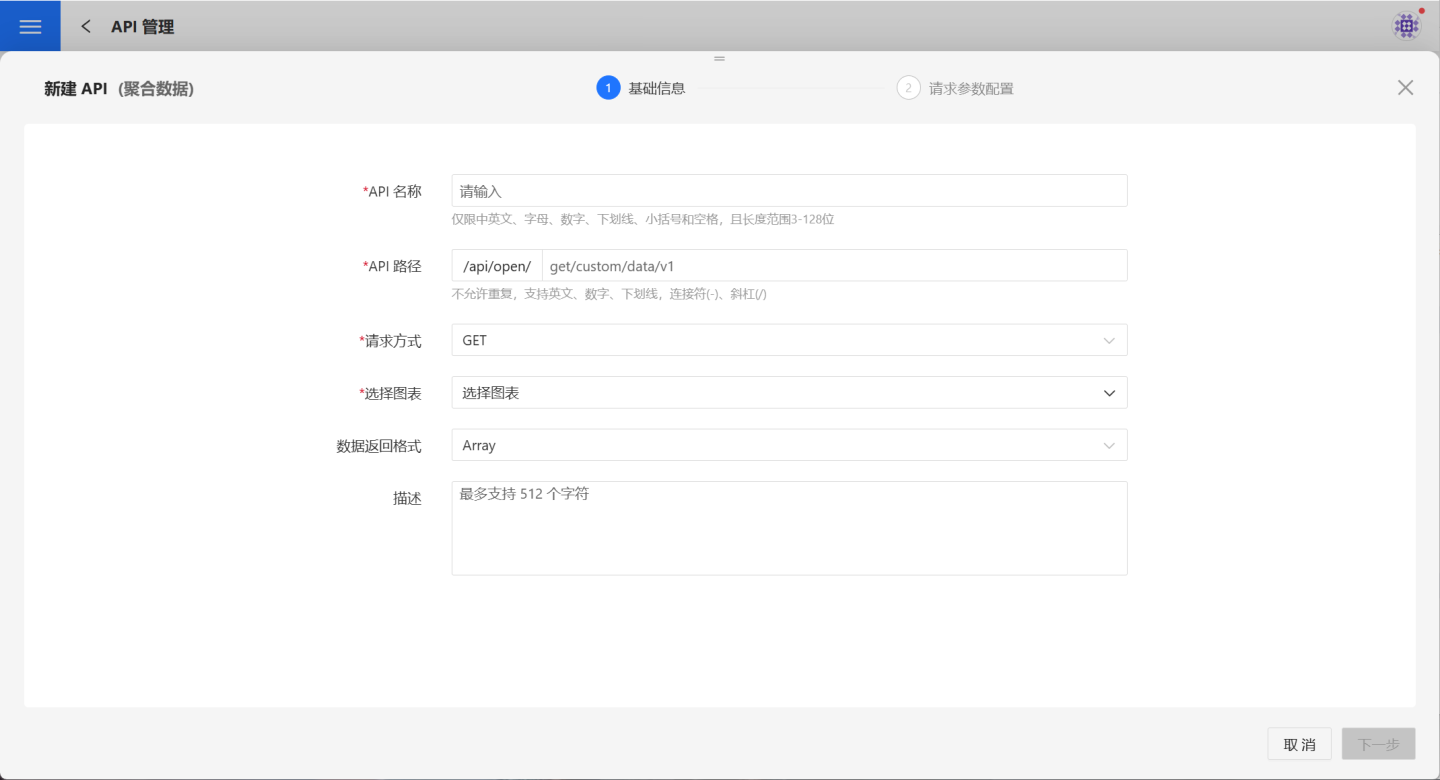
Task: Select the 基础信息 step label
Action: [x=656, y=89]
